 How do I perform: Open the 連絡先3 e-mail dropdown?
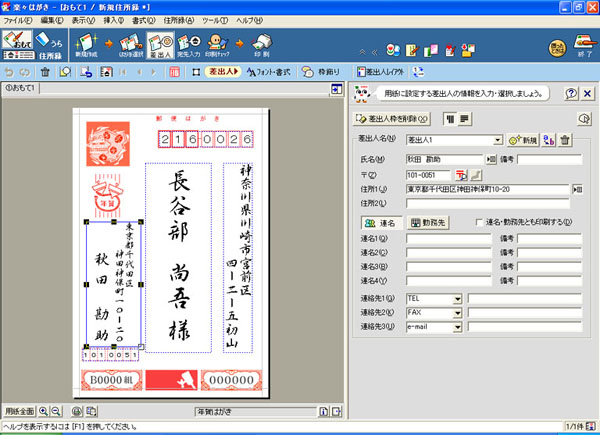tap(457, 326)
